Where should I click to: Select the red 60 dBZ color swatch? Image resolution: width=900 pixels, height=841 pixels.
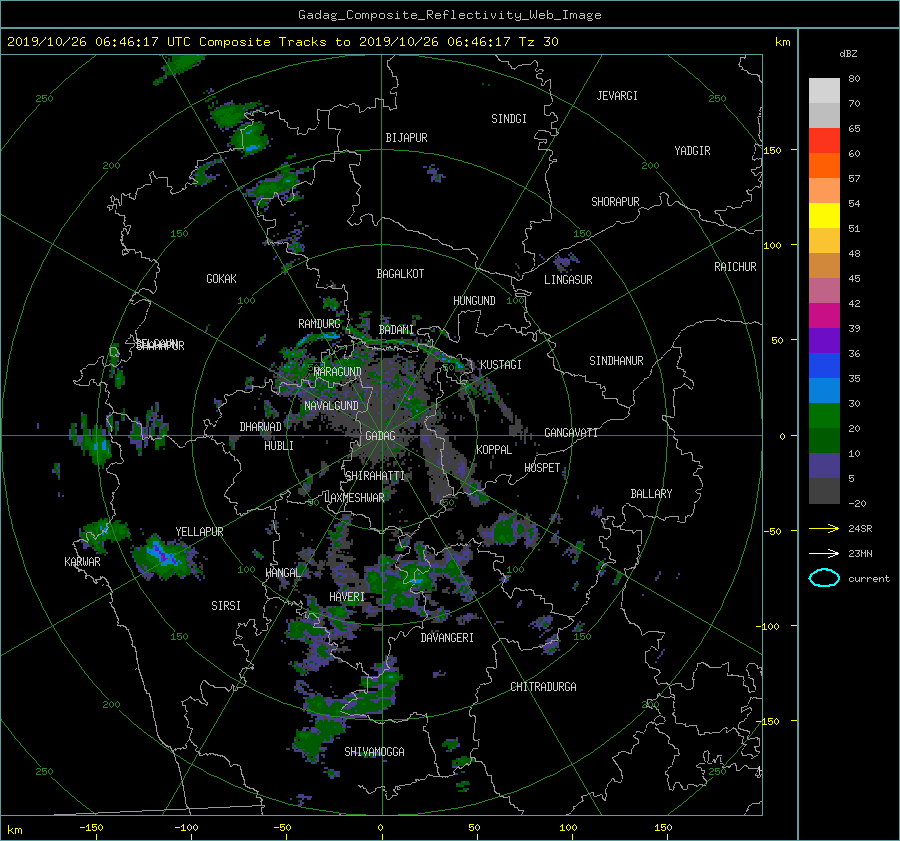[824, 140]
